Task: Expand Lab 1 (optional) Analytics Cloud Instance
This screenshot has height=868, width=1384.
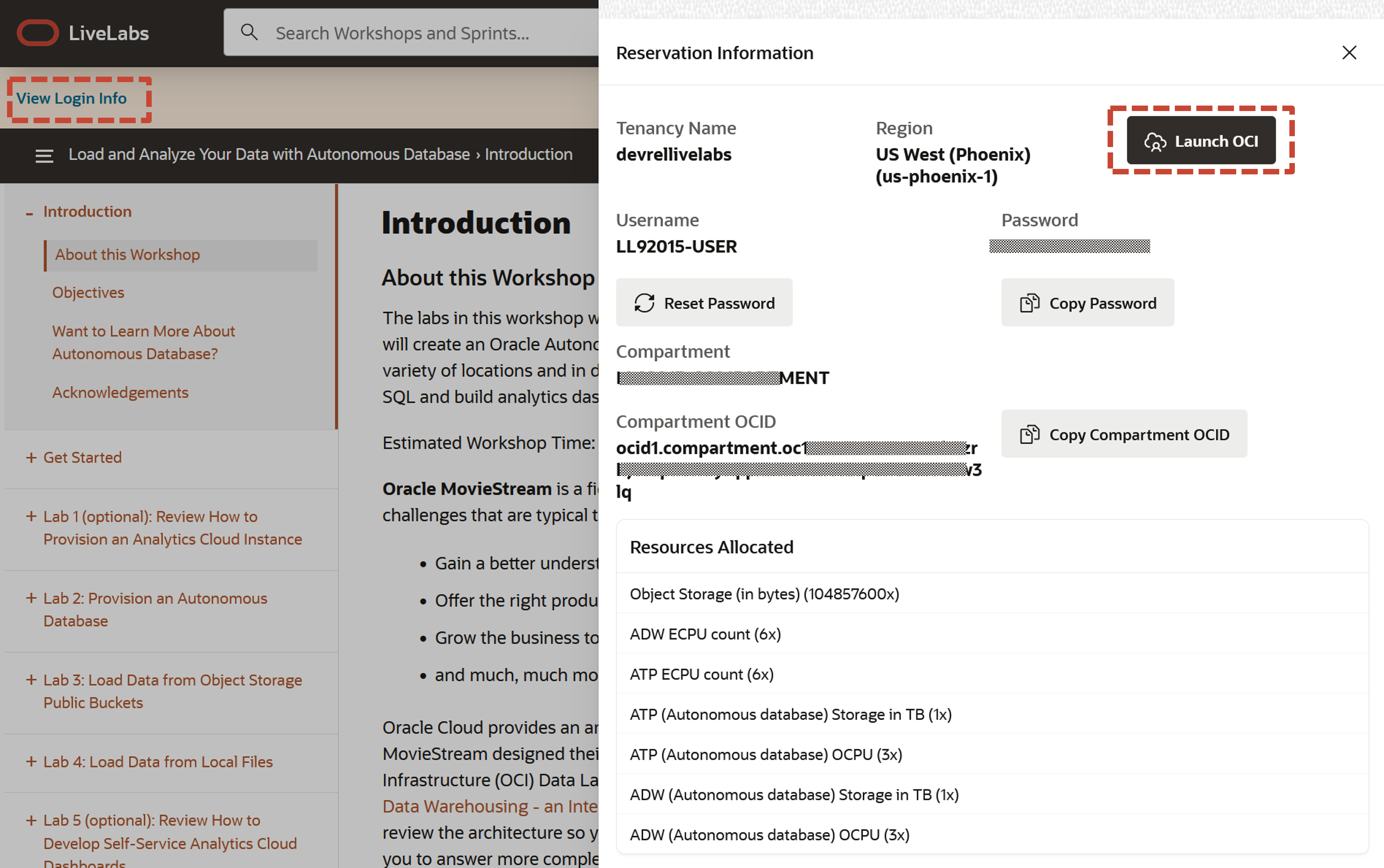Action: [31, 516]
